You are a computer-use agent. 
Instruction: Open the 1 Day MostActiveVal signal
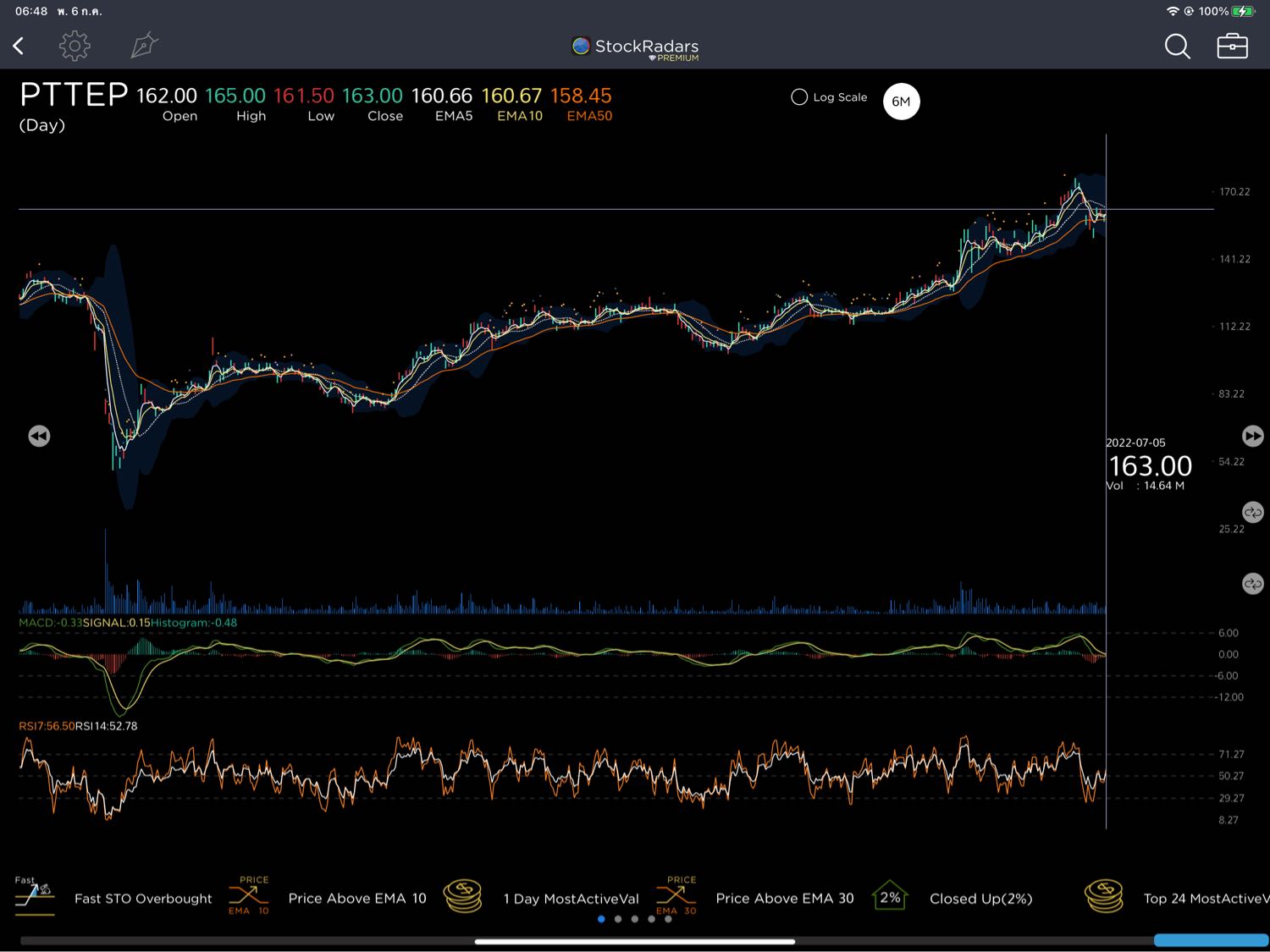pos(571,899)
